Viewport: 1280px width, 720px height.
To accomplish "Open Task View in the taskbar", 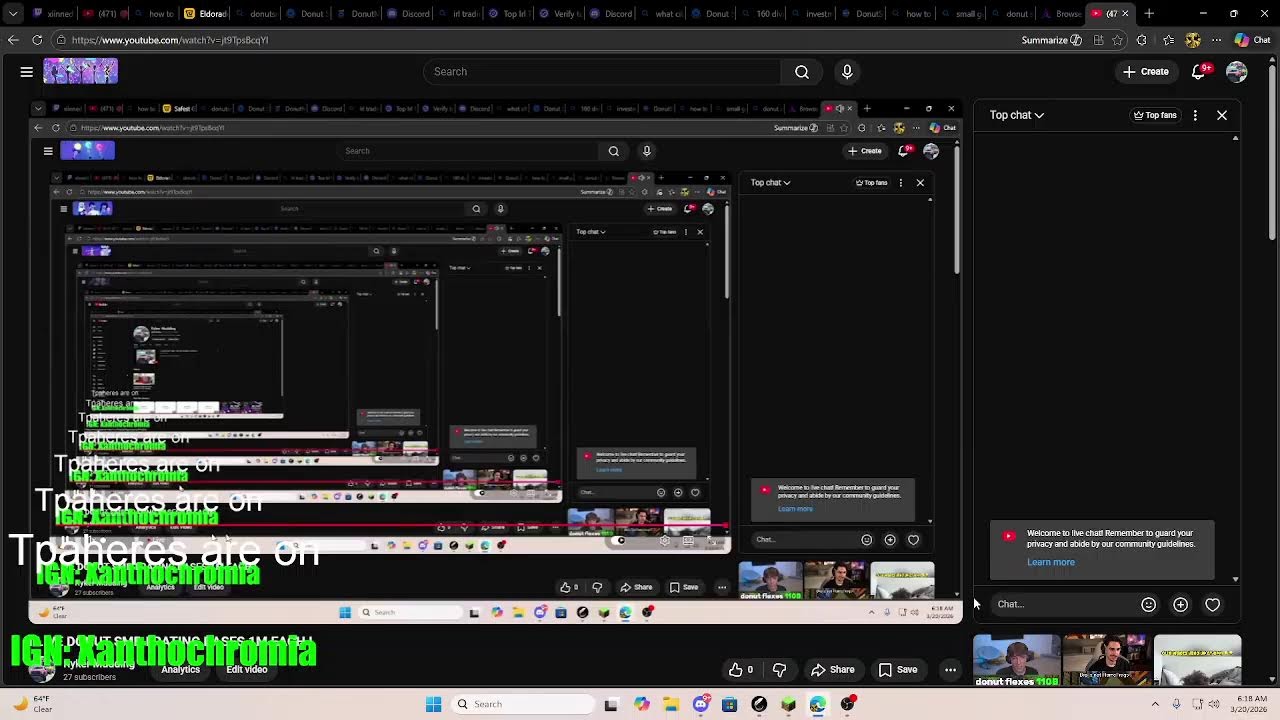I will (x=611, y=704).
